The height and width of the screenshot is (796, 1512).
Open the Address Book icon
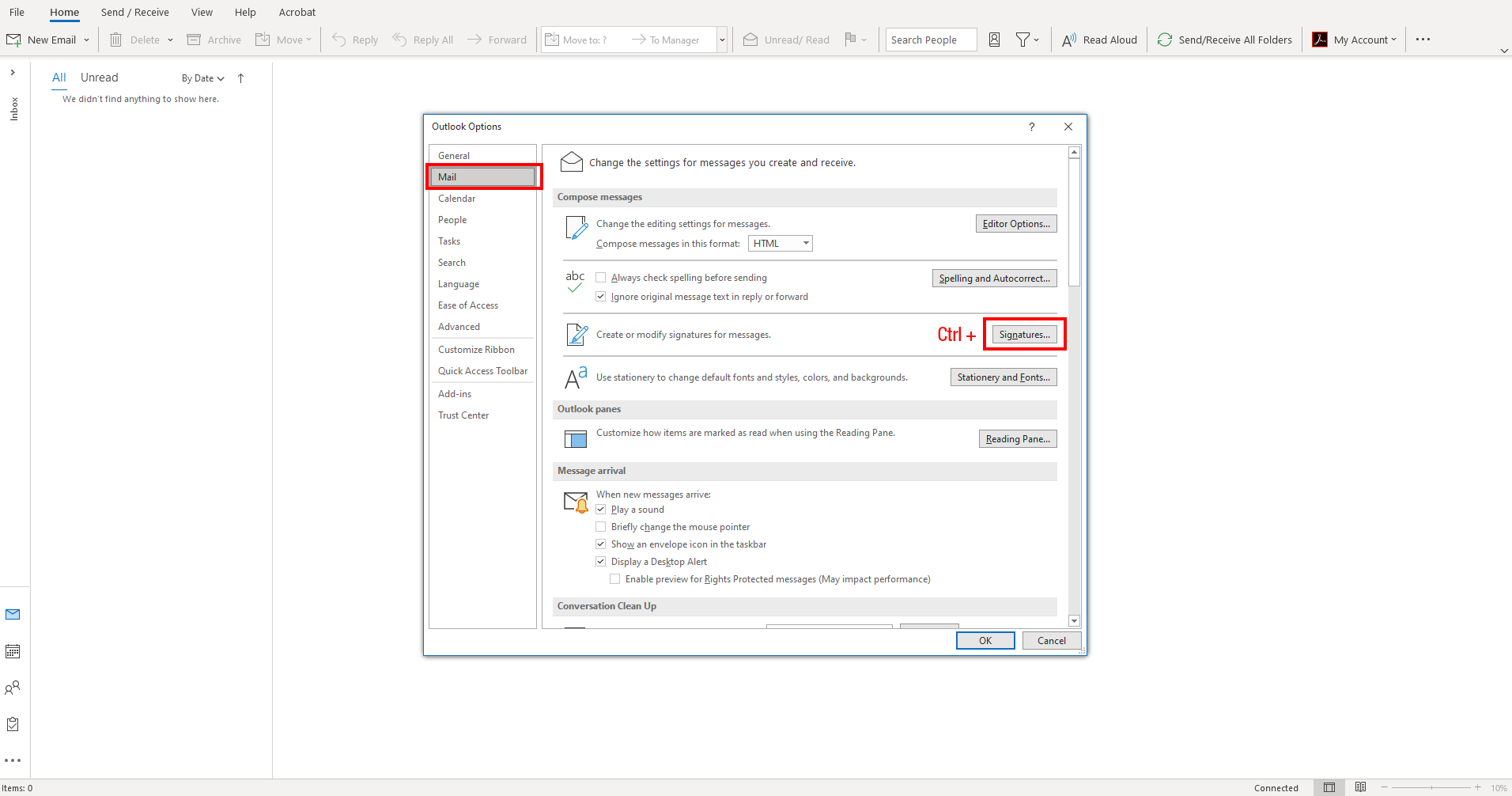[994, 40]
